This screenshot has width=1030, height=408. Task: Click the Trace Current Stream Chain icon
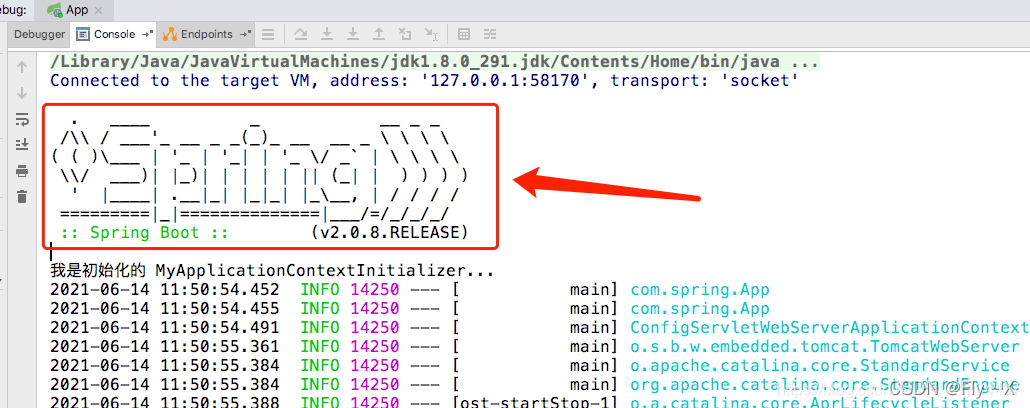490,34
